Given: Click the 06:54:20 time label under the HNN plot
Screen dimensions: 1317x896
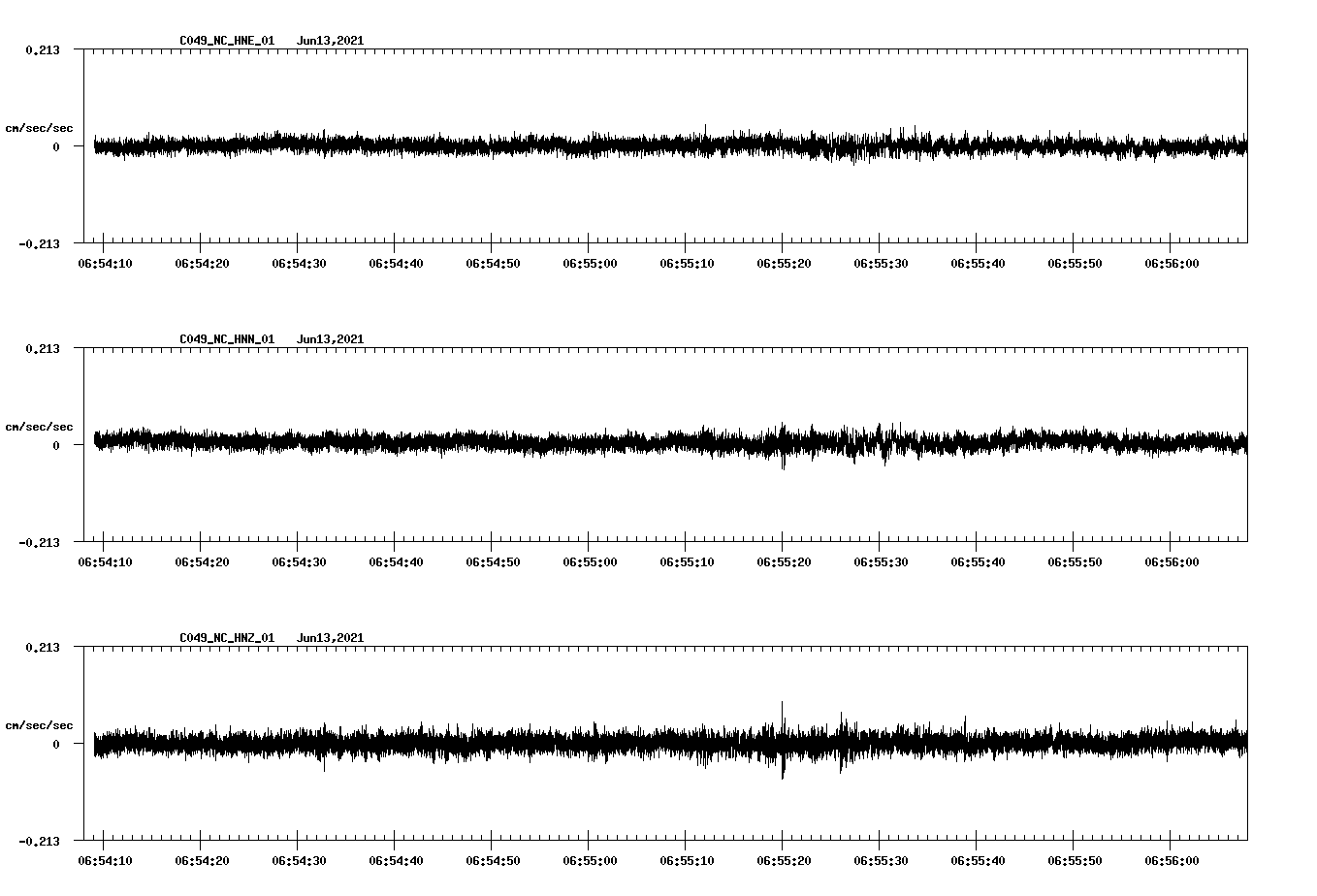Looking at the screenshot, I should (202, 562).
